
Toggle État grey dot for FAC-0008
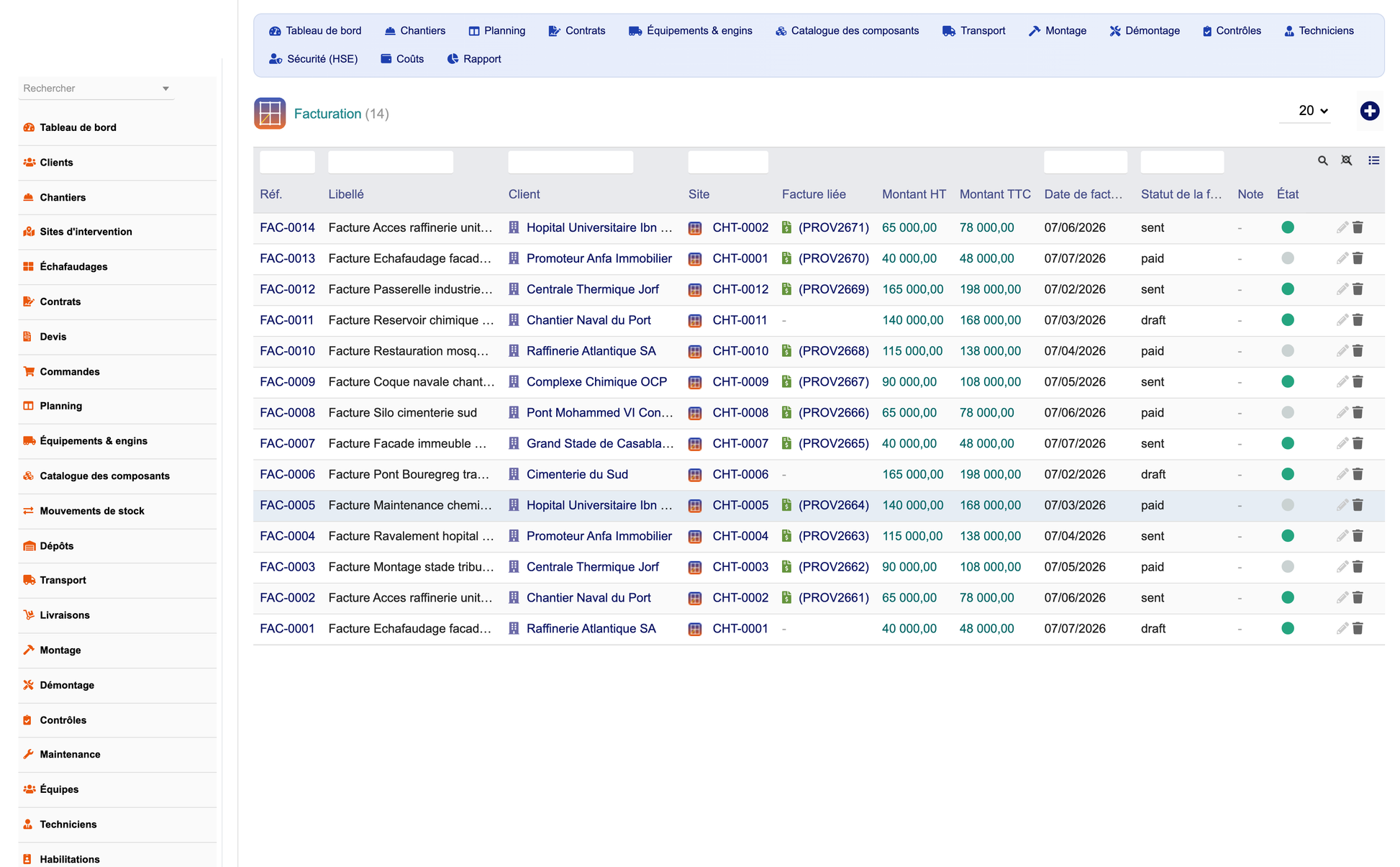pyautogui.click(x=1288, y=412)
